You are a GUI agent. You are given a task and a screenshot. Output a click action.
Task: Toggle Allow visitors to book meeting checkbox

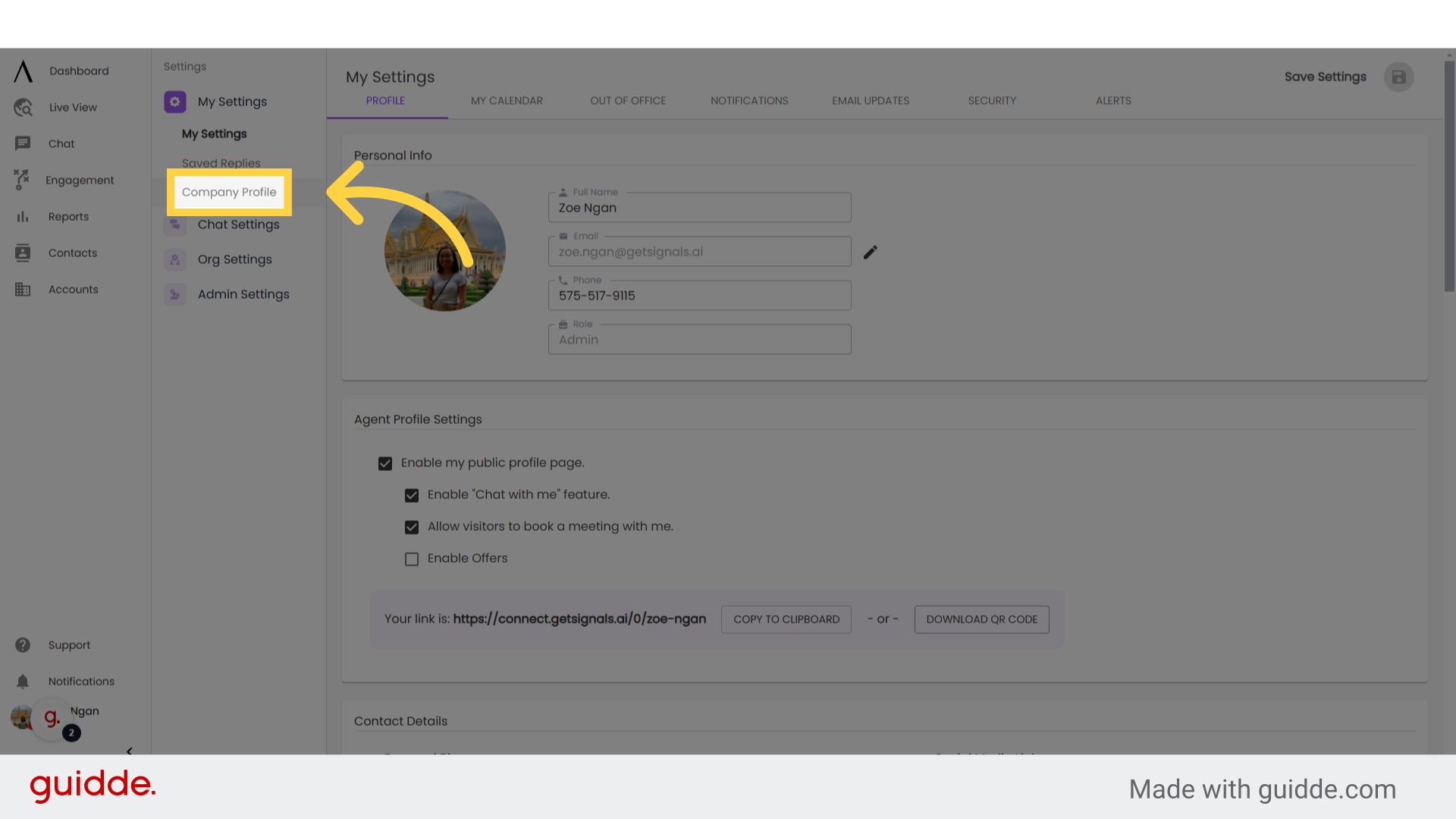coord(412,527)
